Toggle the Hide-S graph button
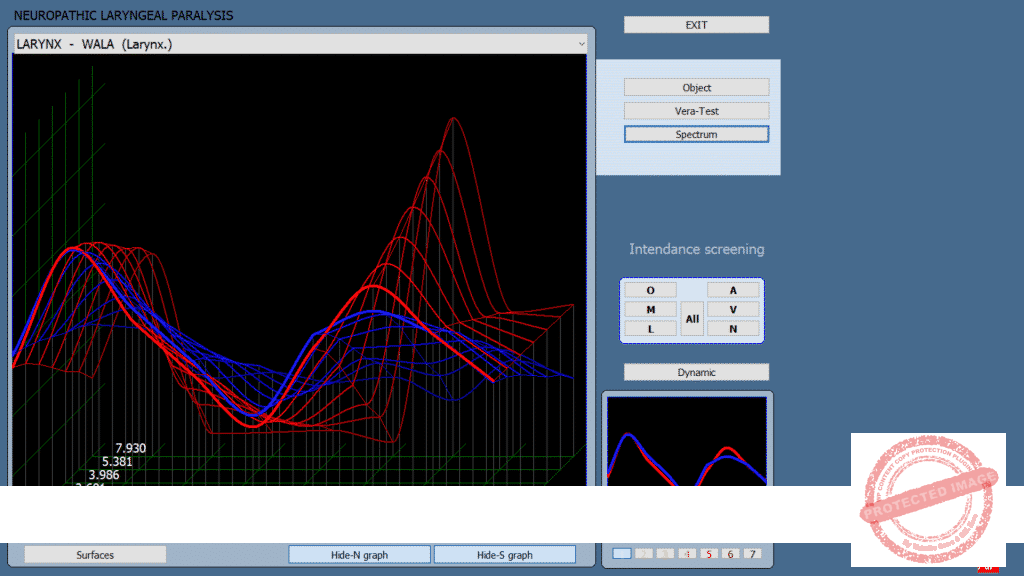 (x=504, y=555)
